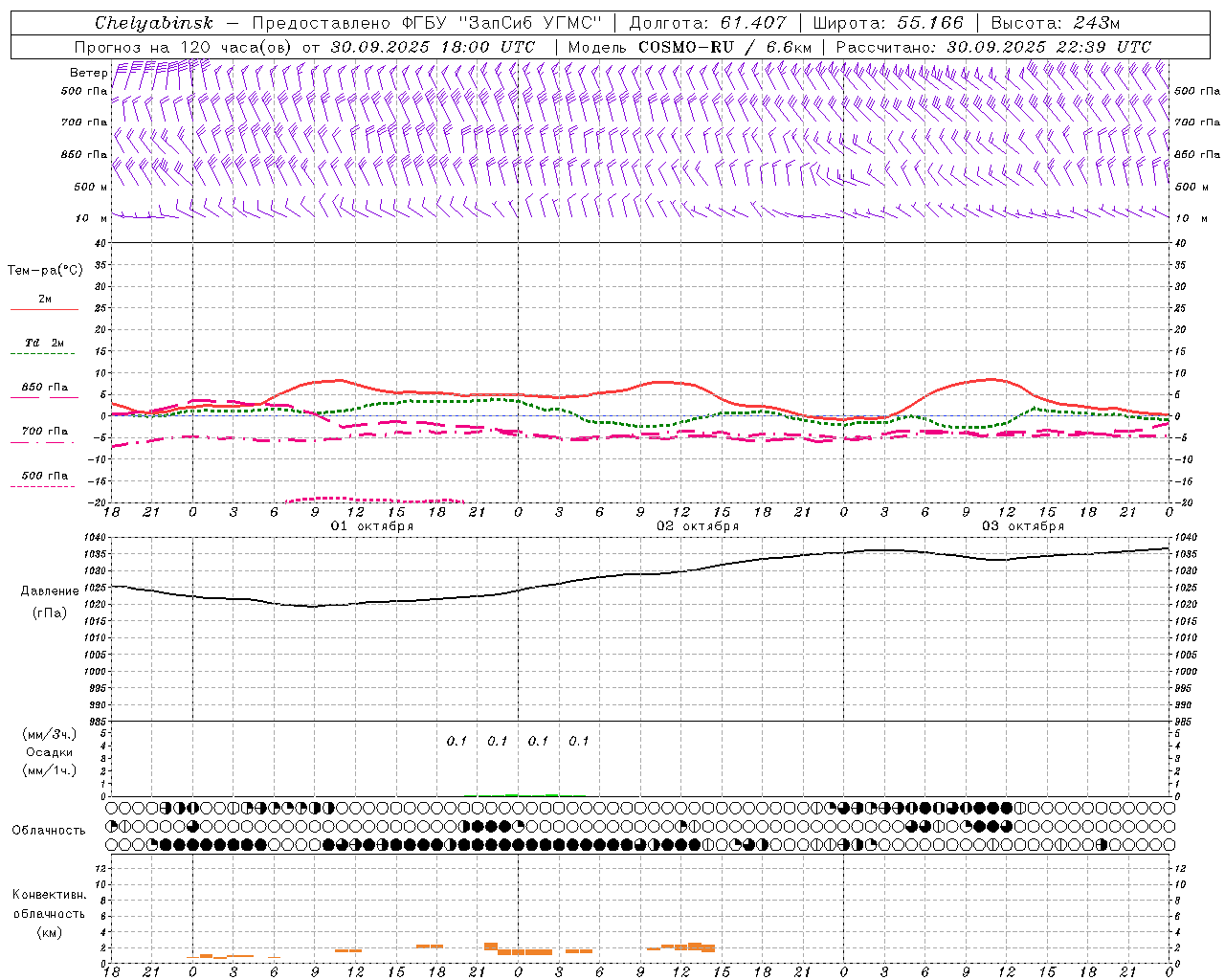
Task: Click the '985' label on right pressure axis
Action: (x=1184, y=722)
